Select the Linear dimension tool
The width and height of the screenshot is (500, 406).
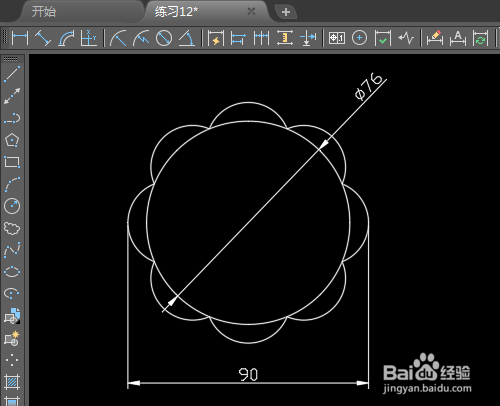pyautogui.click(x=20, y=38)
